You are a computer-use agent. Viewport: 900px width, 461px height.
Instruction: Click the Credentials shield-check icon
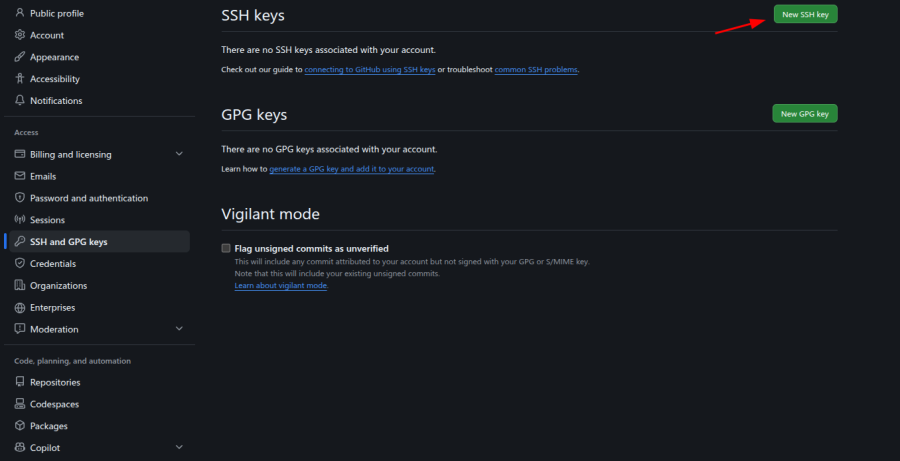point(20,264)
